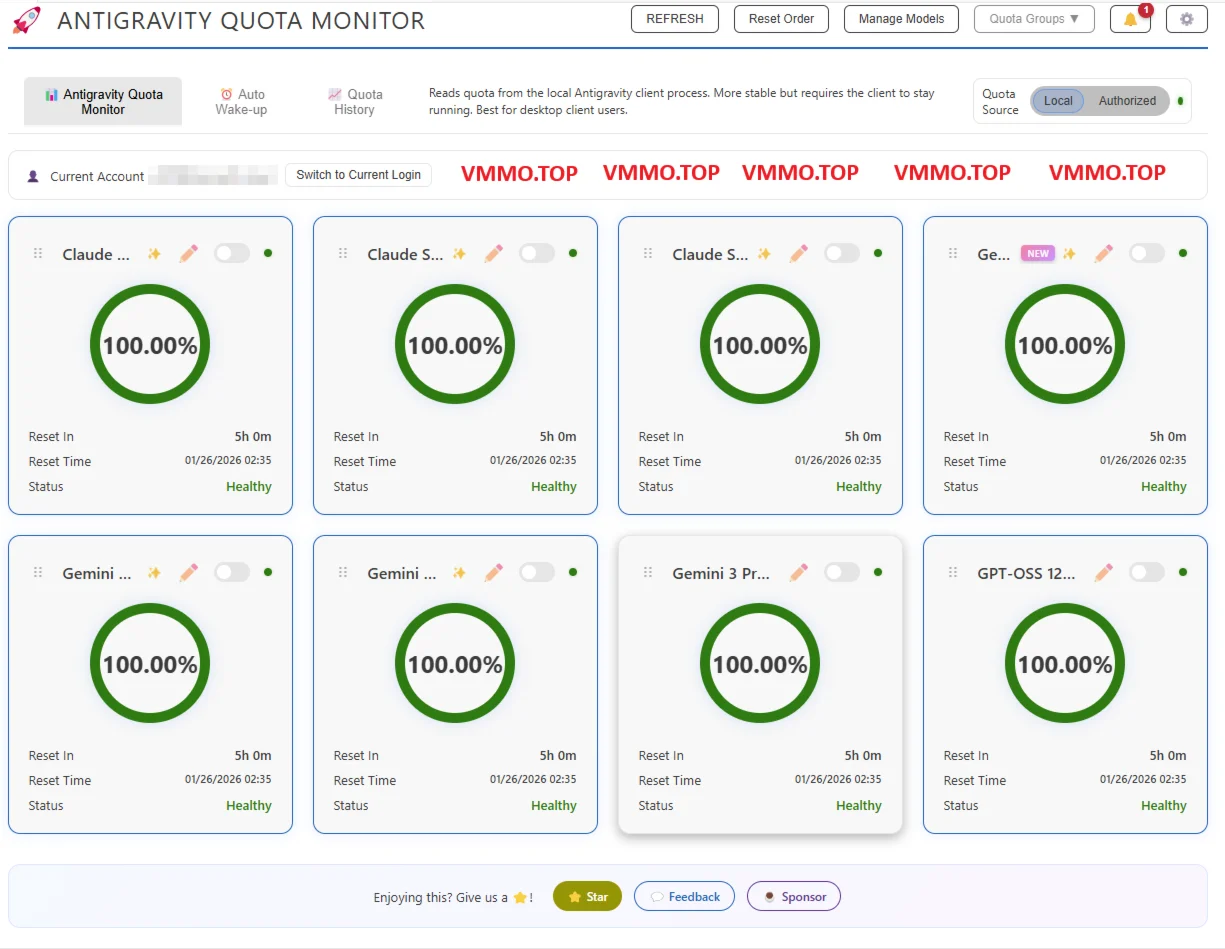Image resolution: width=1225 pixels, height=949 pixels.
Task: Click the pencil edit icon on GPT-OSS card
Action: coord(1103,572)
